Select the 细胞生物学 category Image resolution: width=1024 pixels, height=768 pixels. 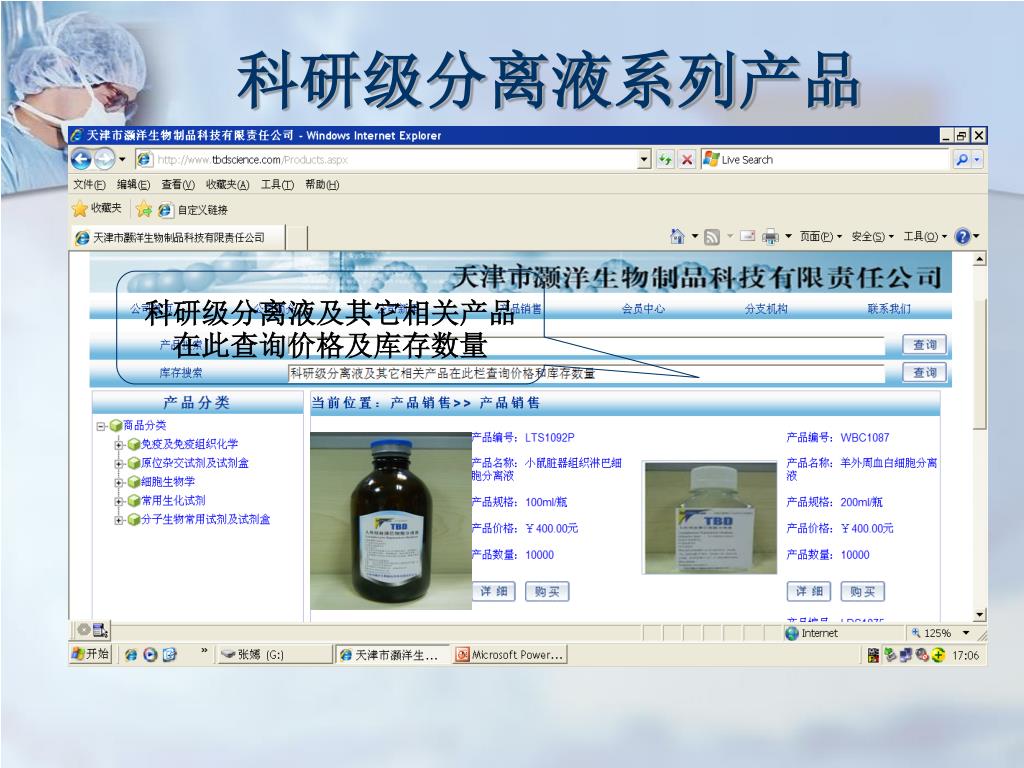168,482
